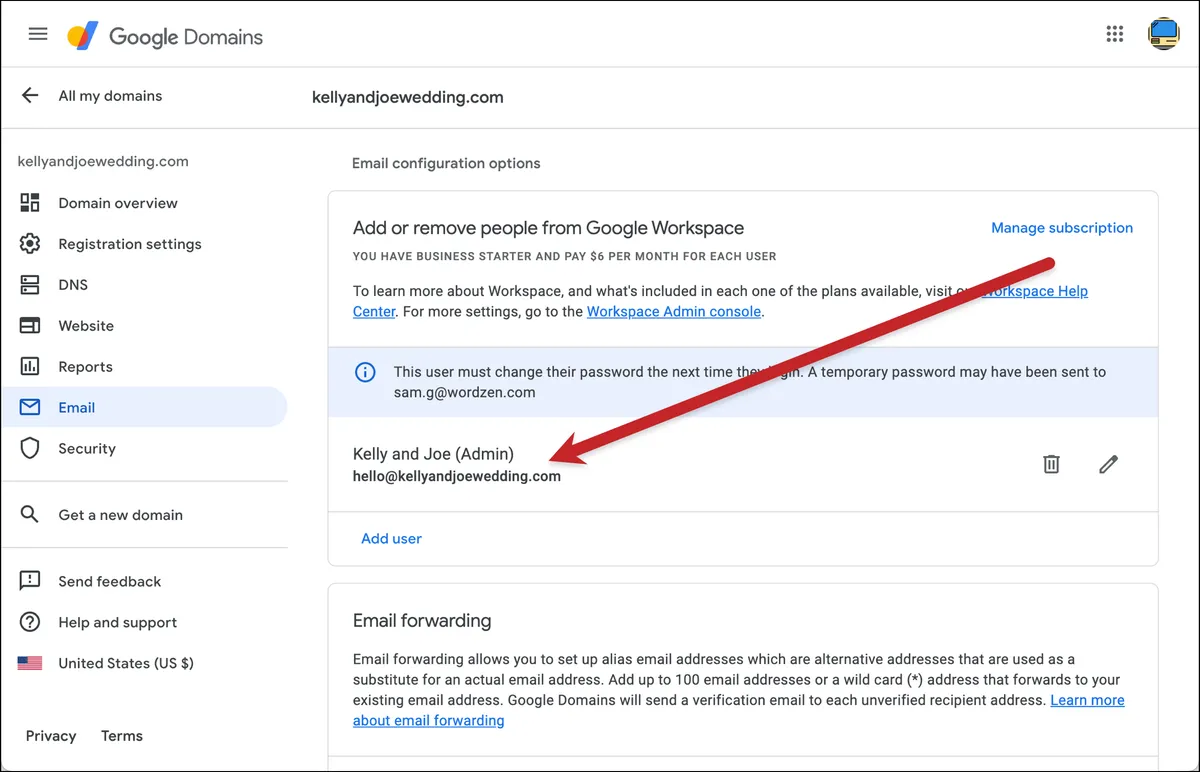Click the Email configuration options heading
The width and height of the screenshot is (1200, 772).
click(446, 163)
